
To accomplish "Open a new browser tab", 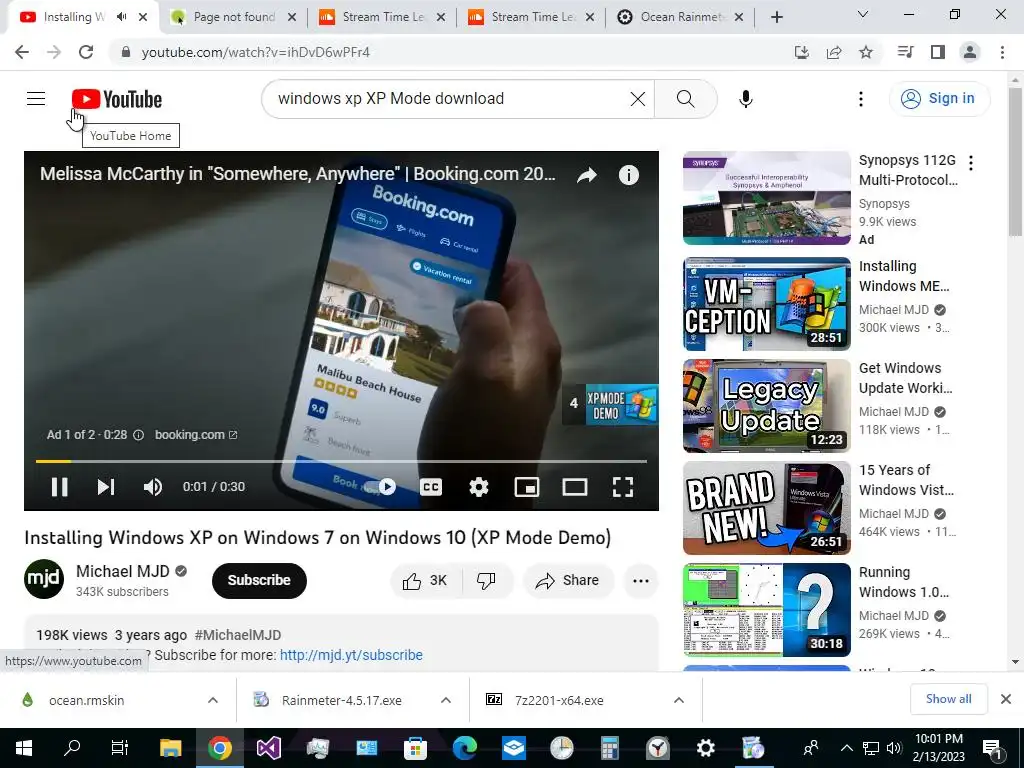I will 776,17.
